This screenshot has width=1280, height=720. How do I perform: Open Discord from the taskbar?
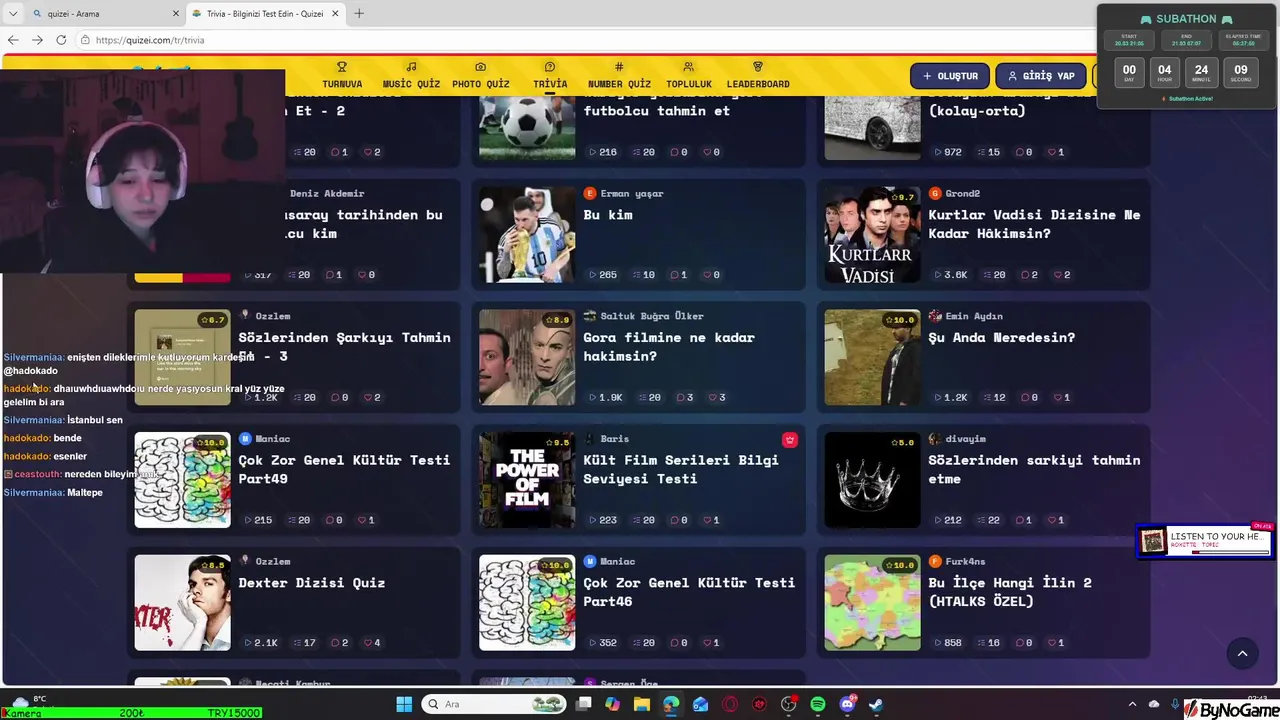point(848,704)
